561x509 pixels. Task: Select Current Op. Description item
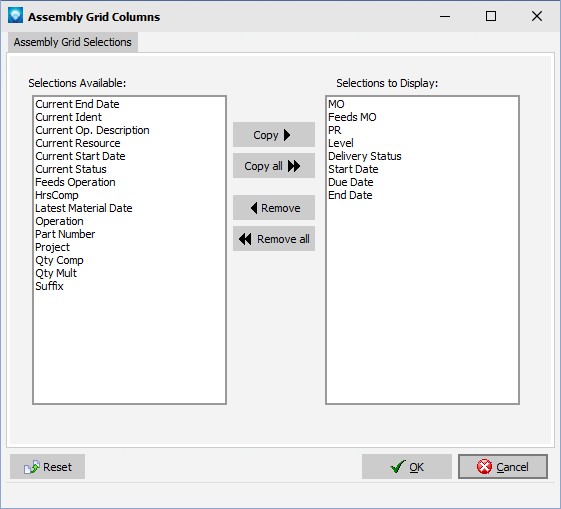[x=92, y=130]
